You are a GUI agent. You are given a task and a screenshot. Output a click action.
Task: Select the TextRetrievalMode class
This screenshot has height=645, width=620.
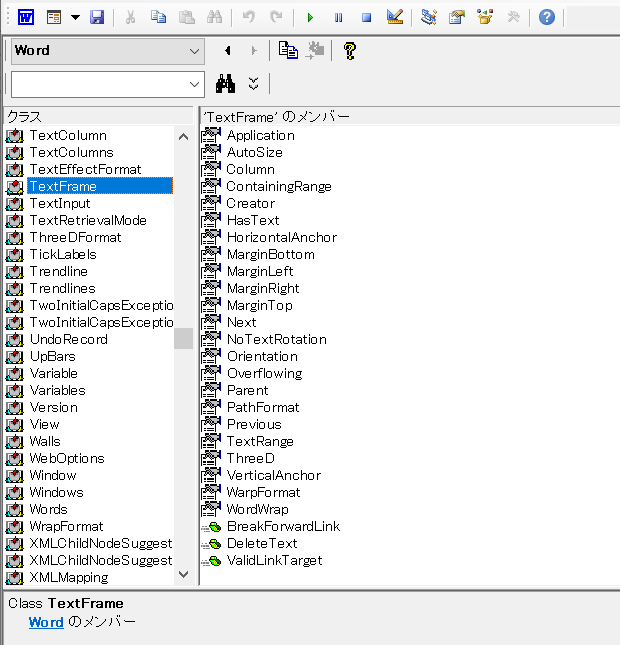(x=88, y=220)
